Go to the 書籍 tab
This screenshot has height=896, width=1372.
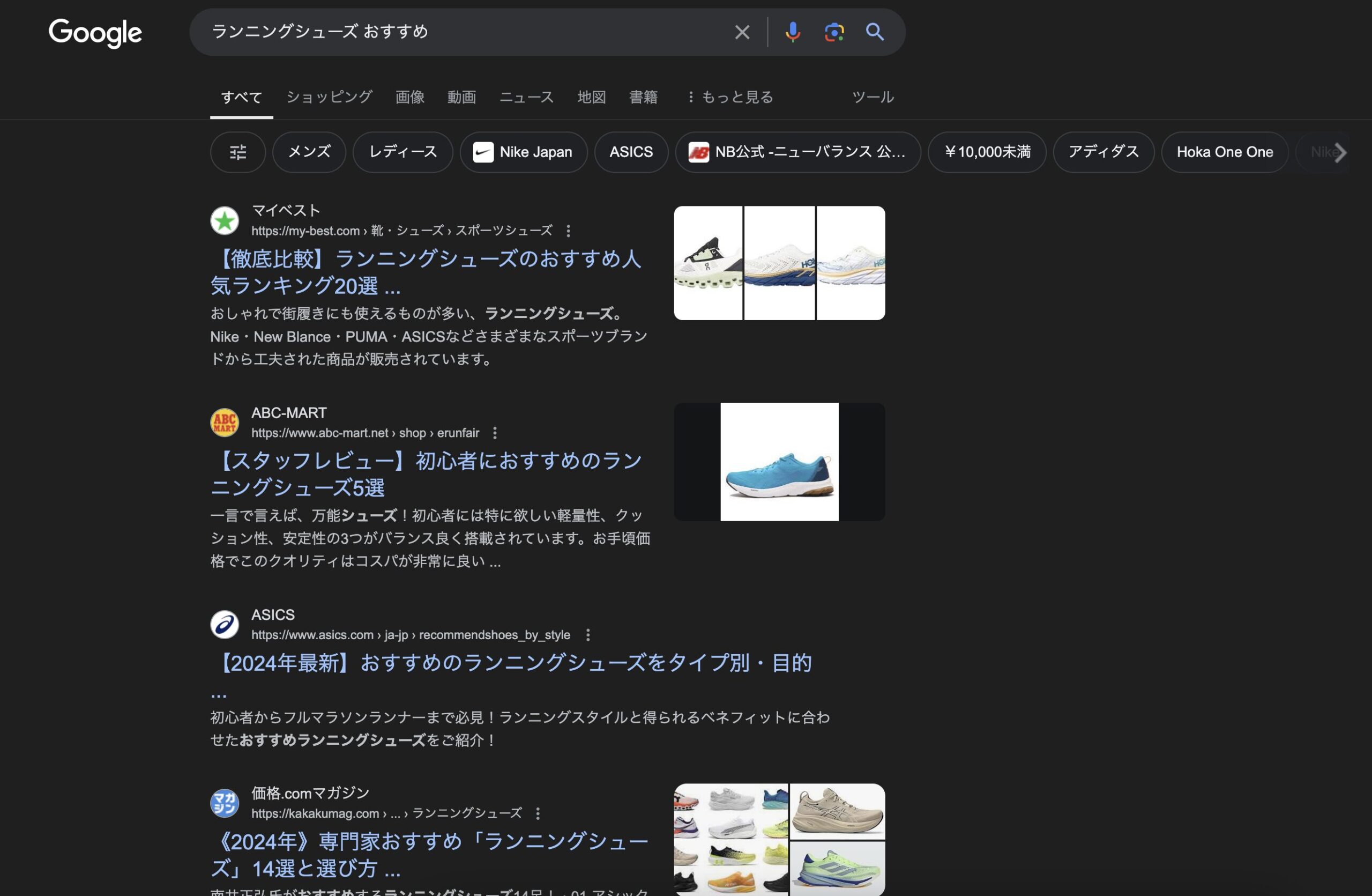[x=643, y=97]
